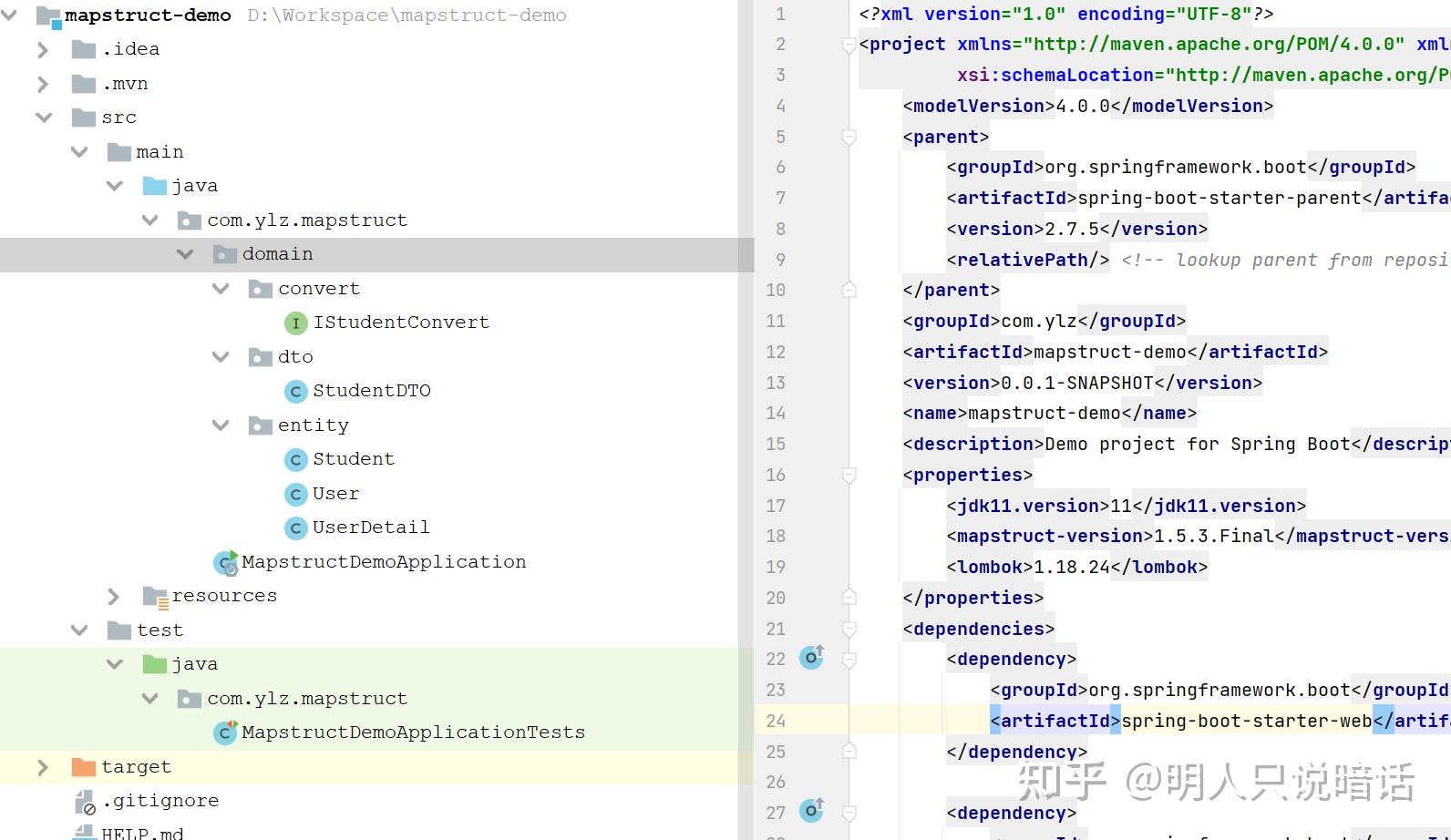Screen dimensions: 1451x840
Task: Click the convert package icon
Action: (260, 289)
